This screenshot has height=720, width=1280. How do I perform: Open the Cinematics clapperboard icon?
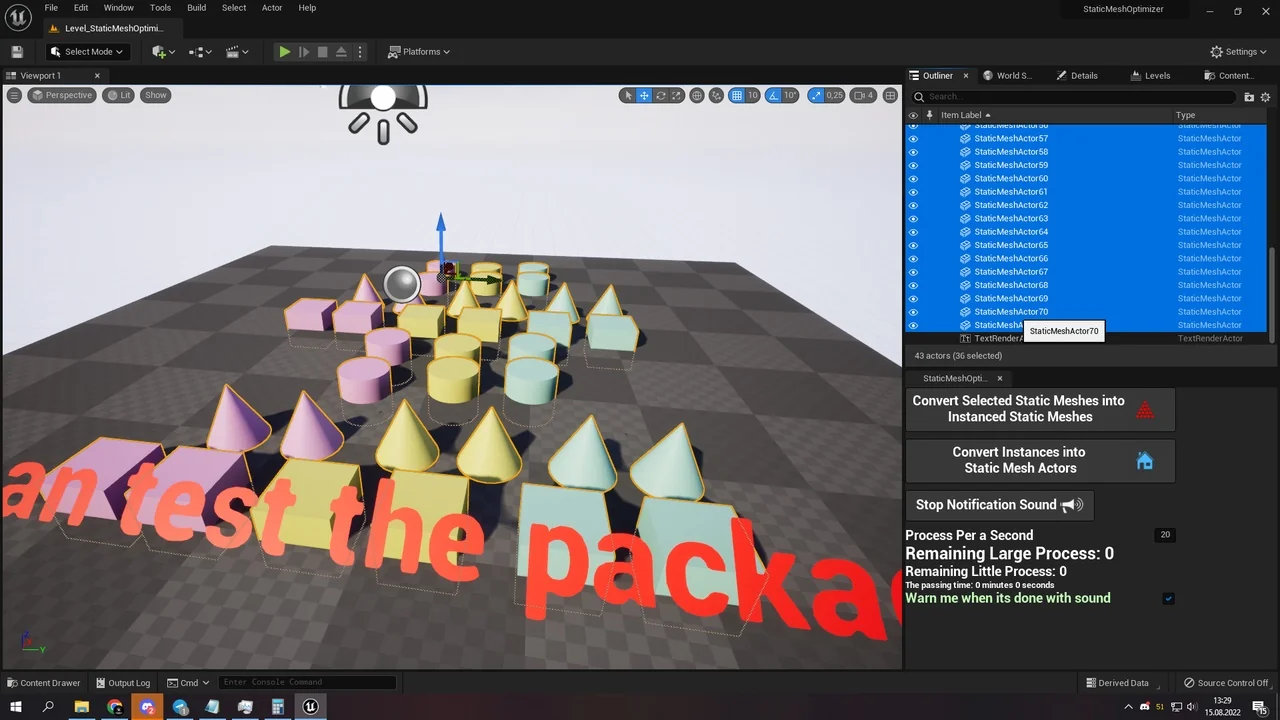coord(232,51)
